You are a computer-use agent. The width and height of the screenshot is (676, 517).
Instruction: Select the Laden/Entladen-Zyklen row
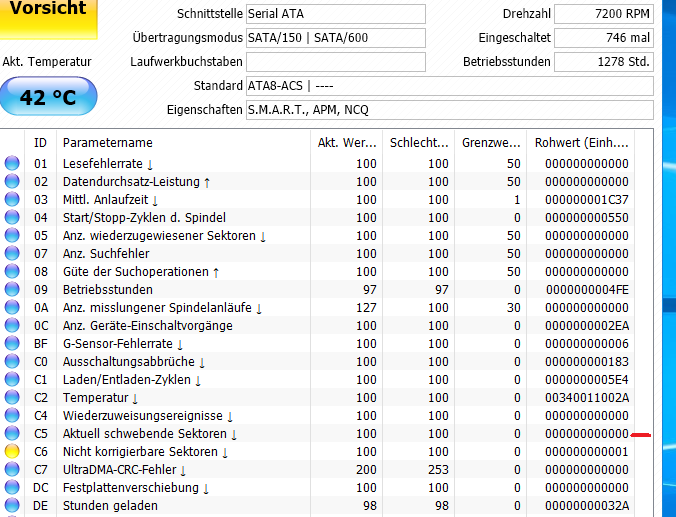(317, 379)
